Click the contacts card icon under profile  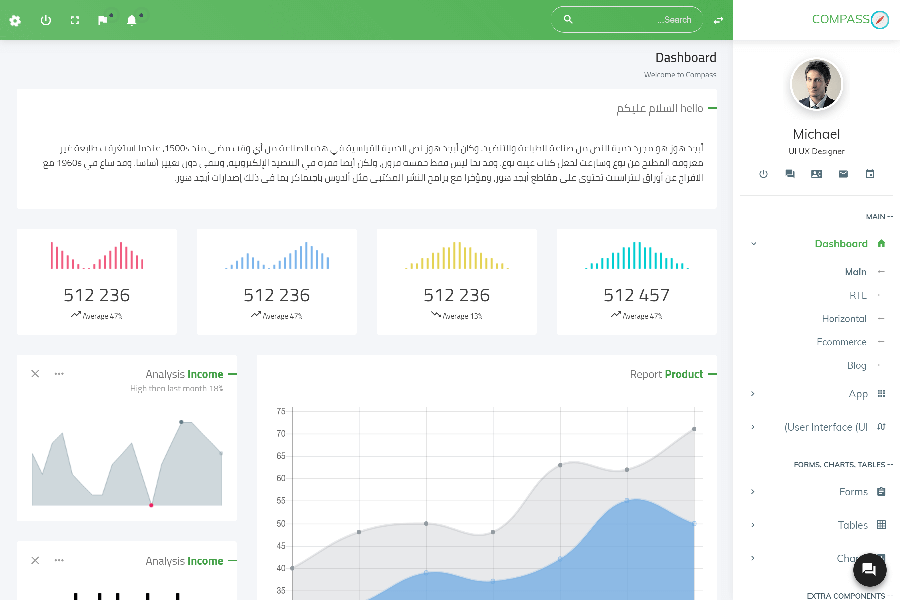[816, 174]
